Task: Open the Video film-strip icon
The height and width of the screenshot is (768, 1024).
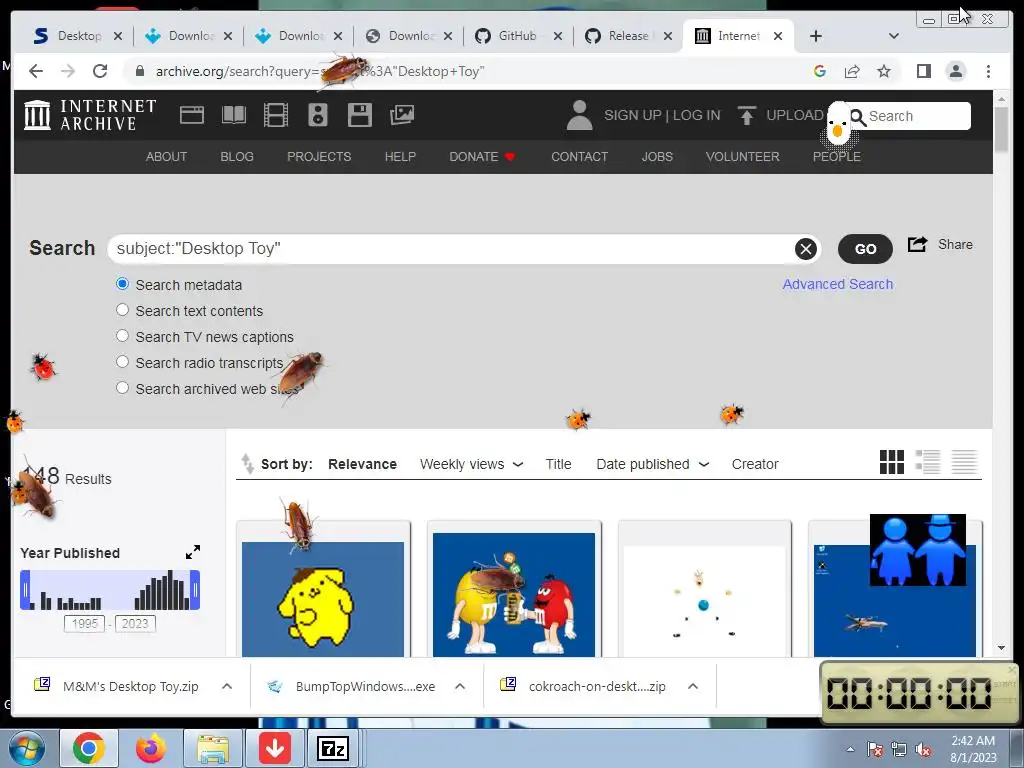Action: pos(276,115)
